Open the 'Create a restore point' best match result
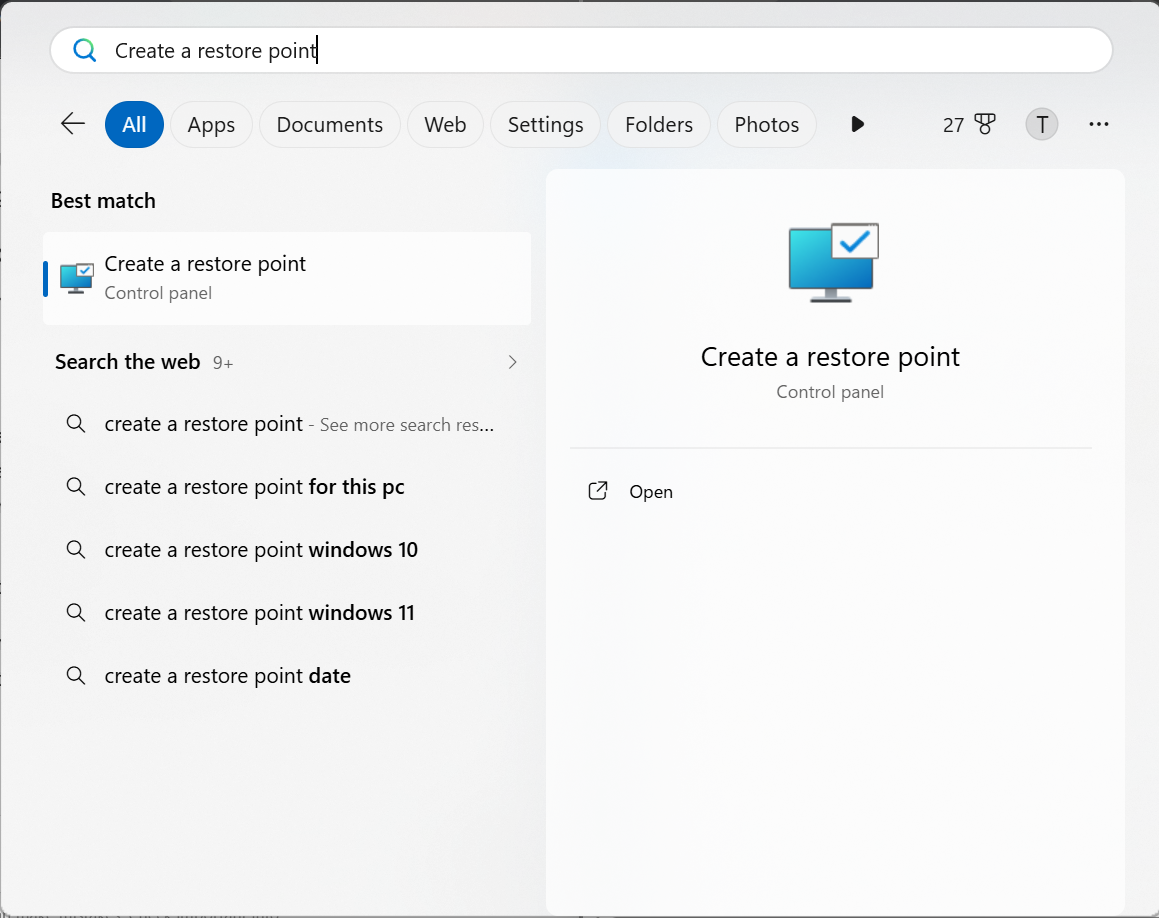This screenshot has width=1159, height=918. (x=287, y=279)
